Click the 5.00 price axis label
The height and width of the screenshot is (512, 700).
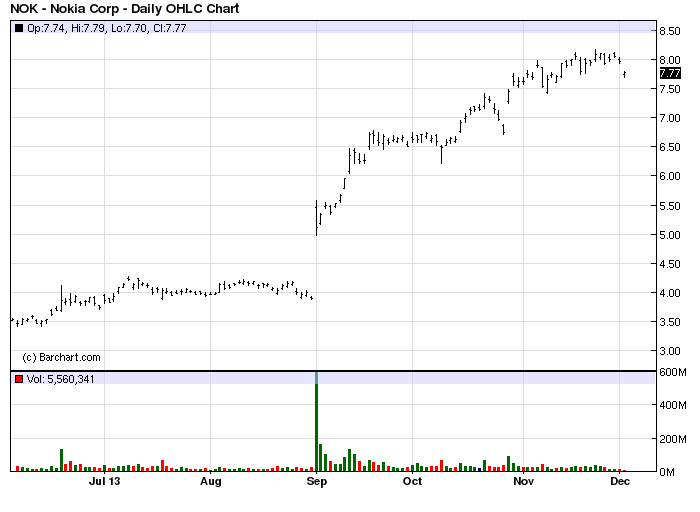670,235
